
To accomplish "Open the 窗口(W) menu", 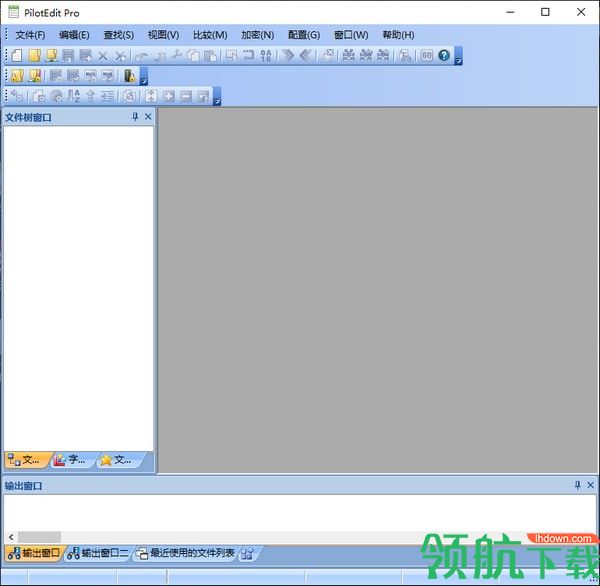I will [x=351, y=35].
